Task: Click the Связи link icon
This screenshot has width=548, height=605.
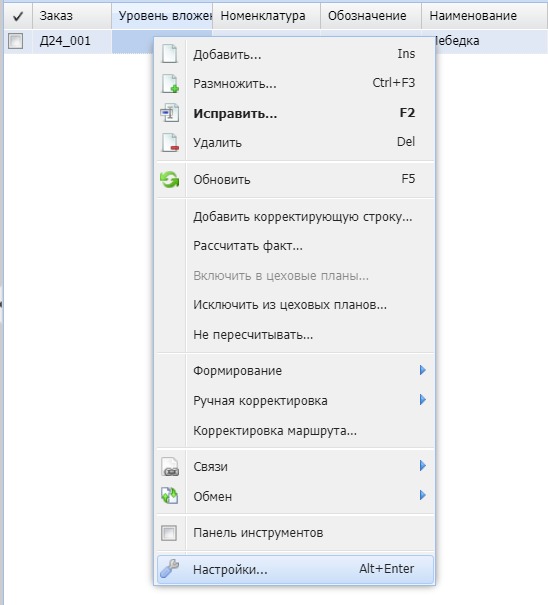Action: click(x=170, y=466)
